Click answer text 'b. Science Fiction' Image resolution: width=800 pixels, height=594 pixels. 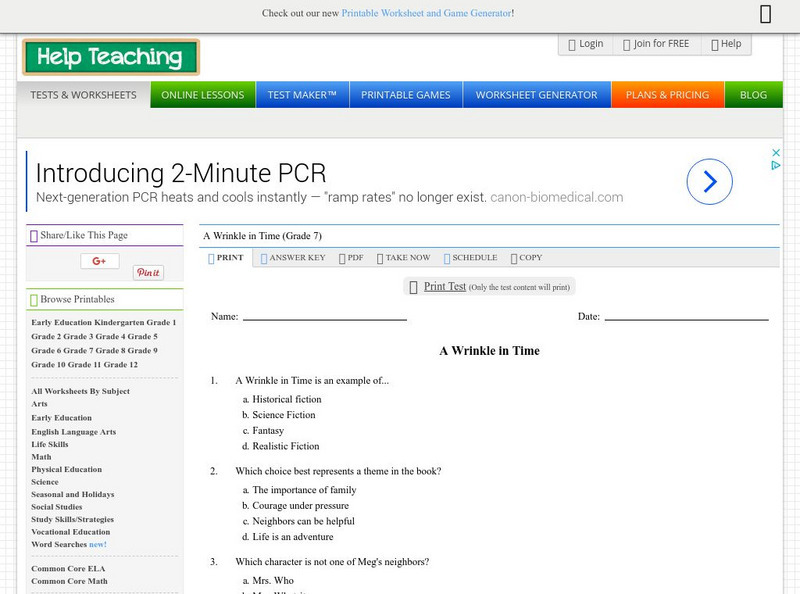pos(279,415)
